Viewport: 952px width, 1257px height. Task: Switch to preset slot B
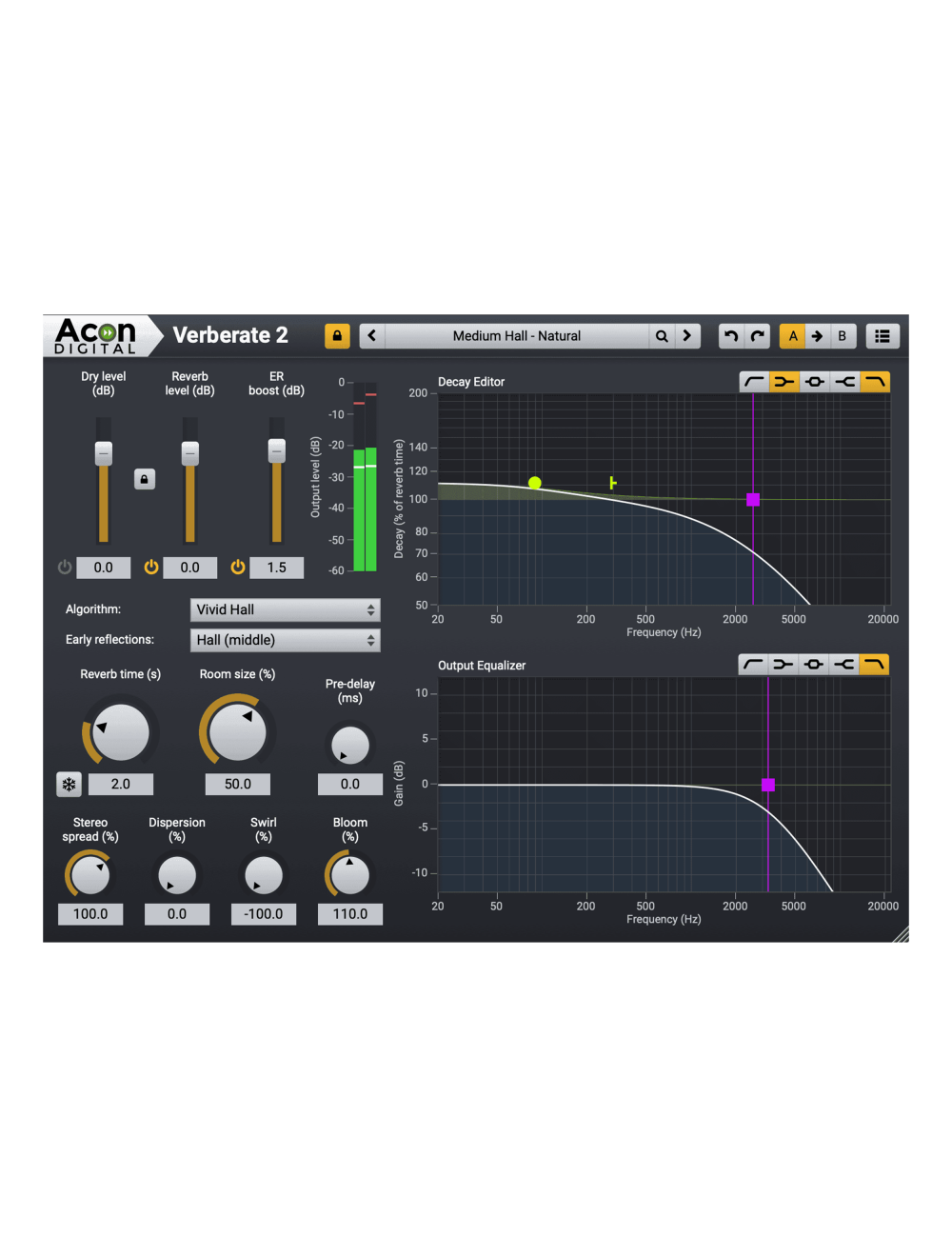pos(842,335)
